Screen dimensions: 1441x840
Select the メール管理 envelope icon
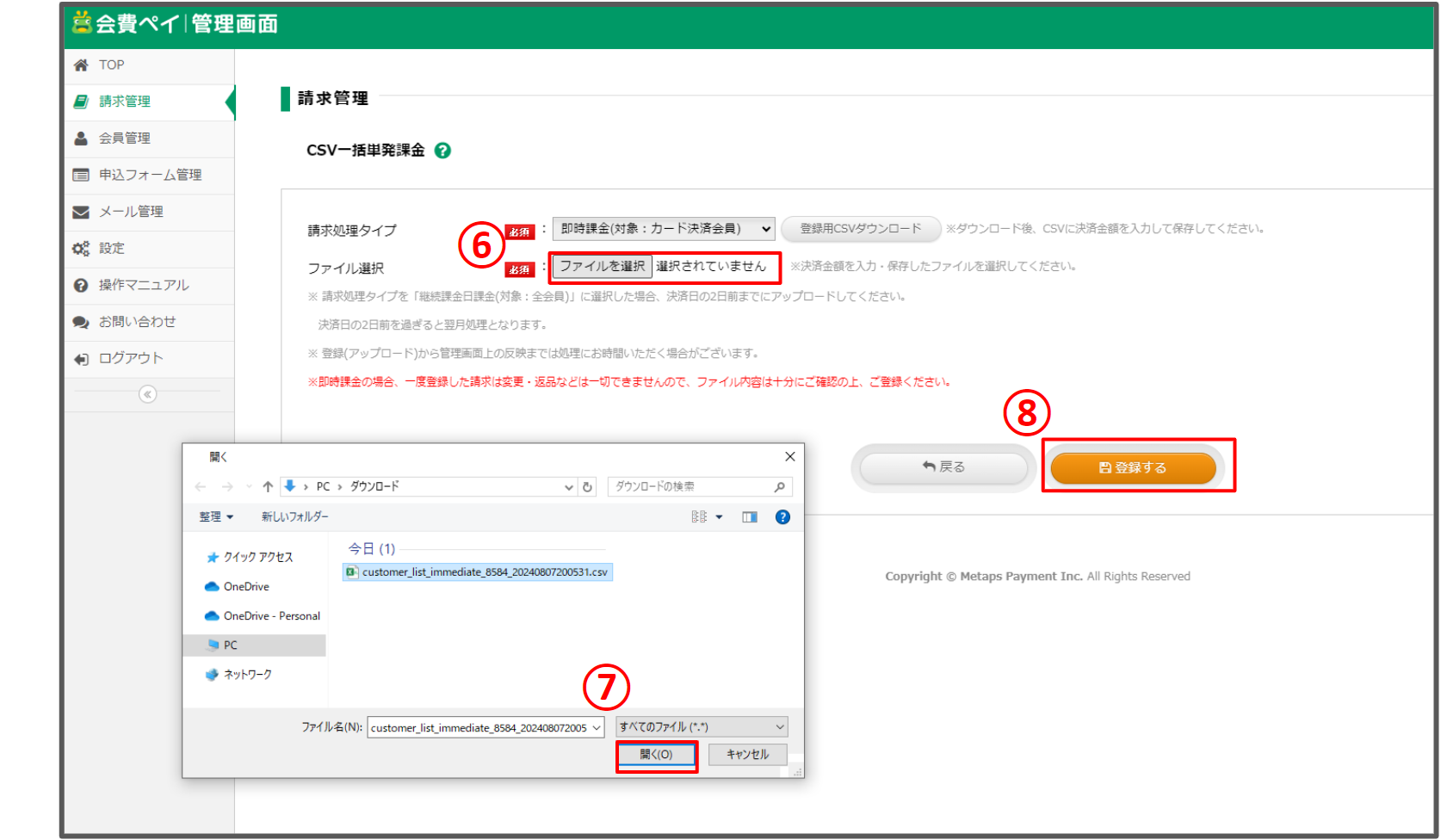point(82,212)
